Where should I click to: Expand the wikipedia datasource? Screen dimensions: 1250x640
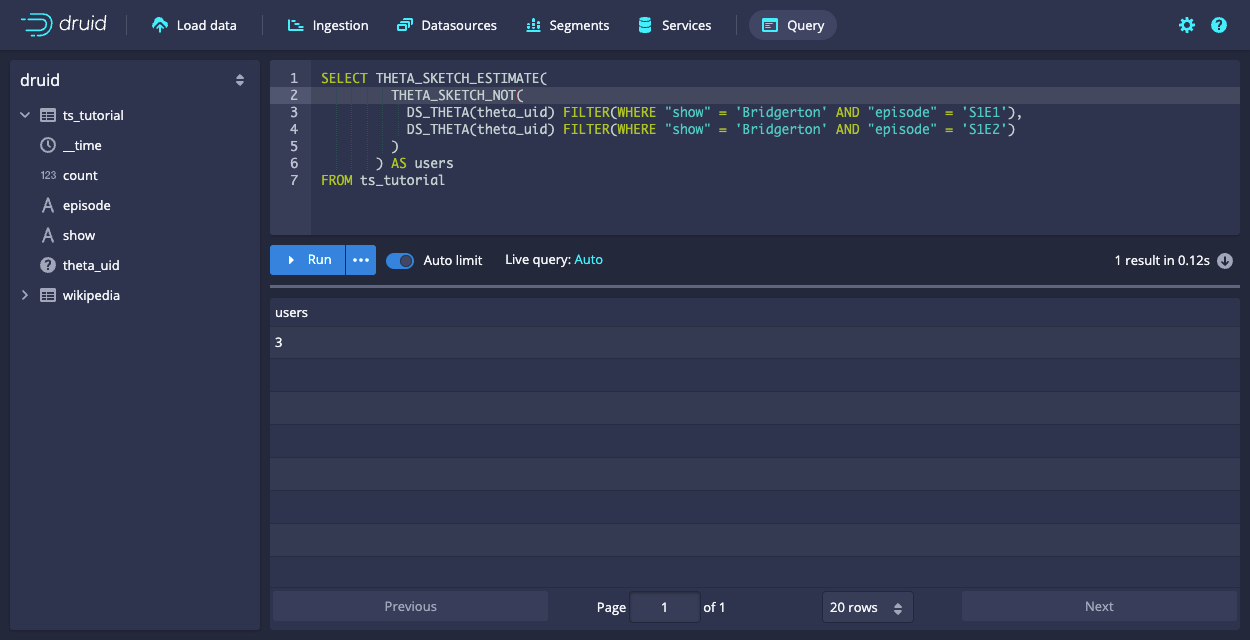[25, 294]
